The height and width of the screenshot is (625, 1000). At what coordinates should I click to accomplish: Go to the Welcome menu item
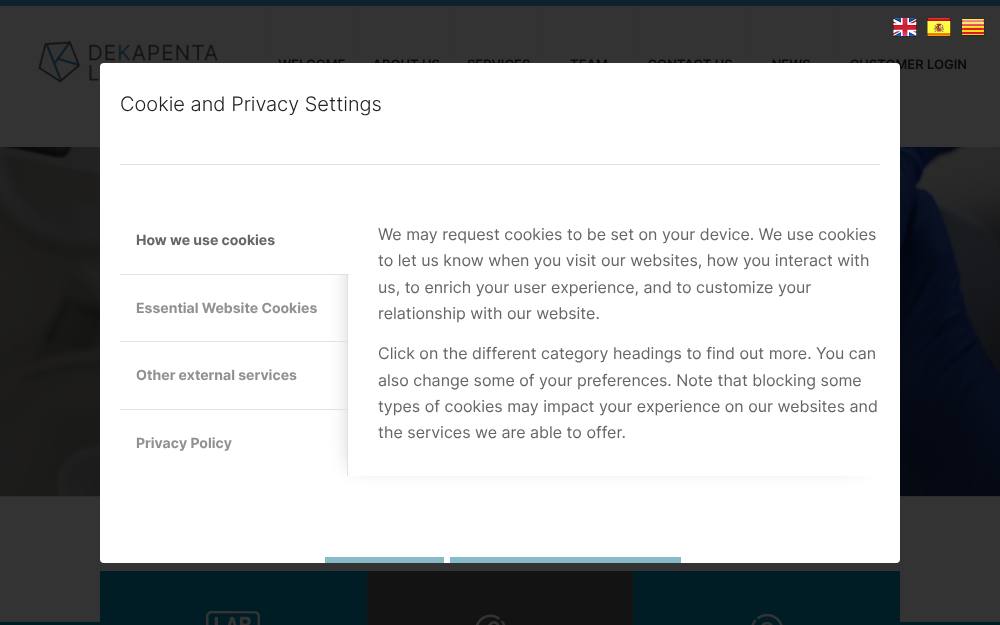[311, 61]
